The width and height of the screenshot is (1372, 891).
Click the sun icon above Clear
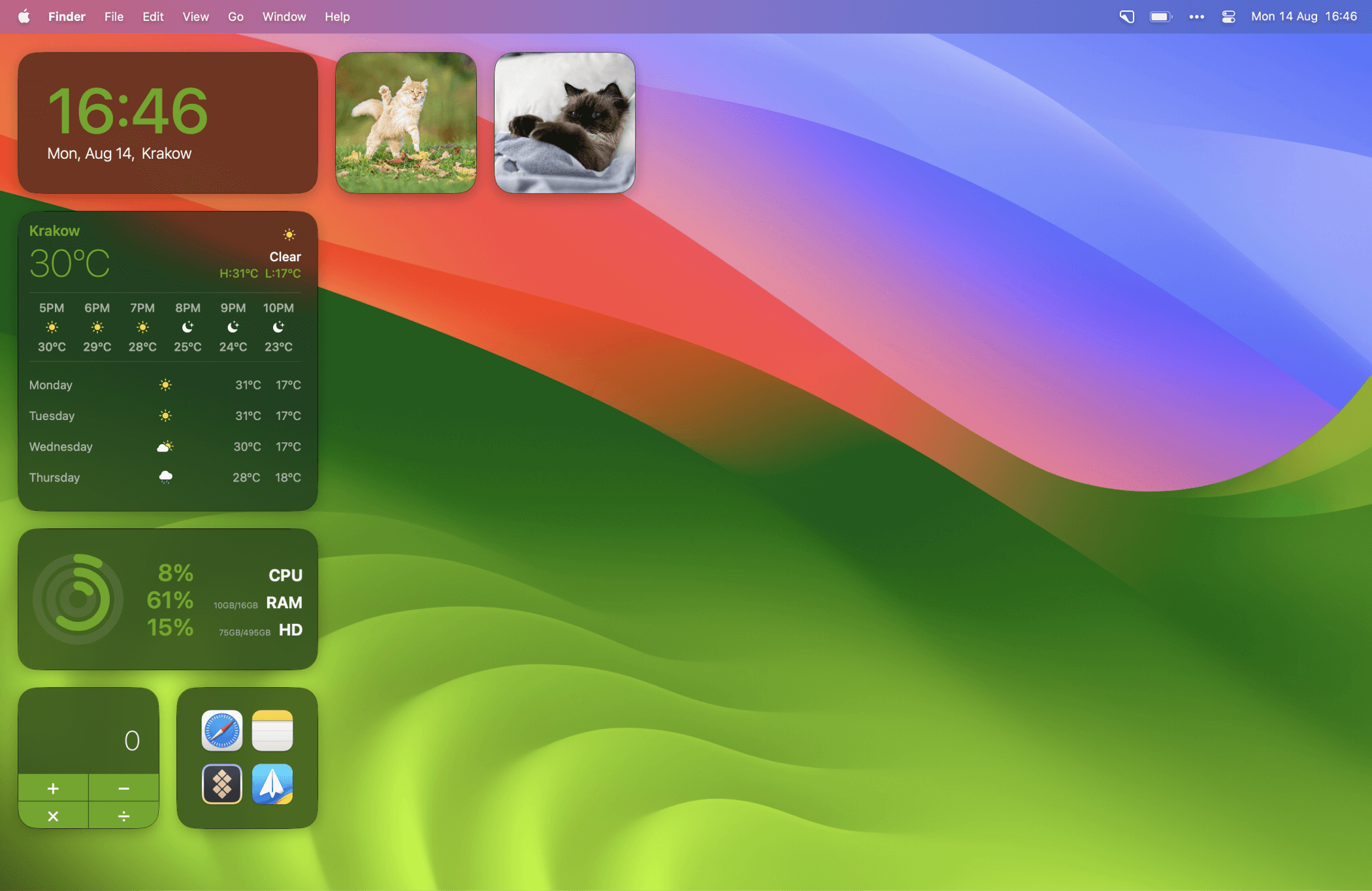pos(289,235)
